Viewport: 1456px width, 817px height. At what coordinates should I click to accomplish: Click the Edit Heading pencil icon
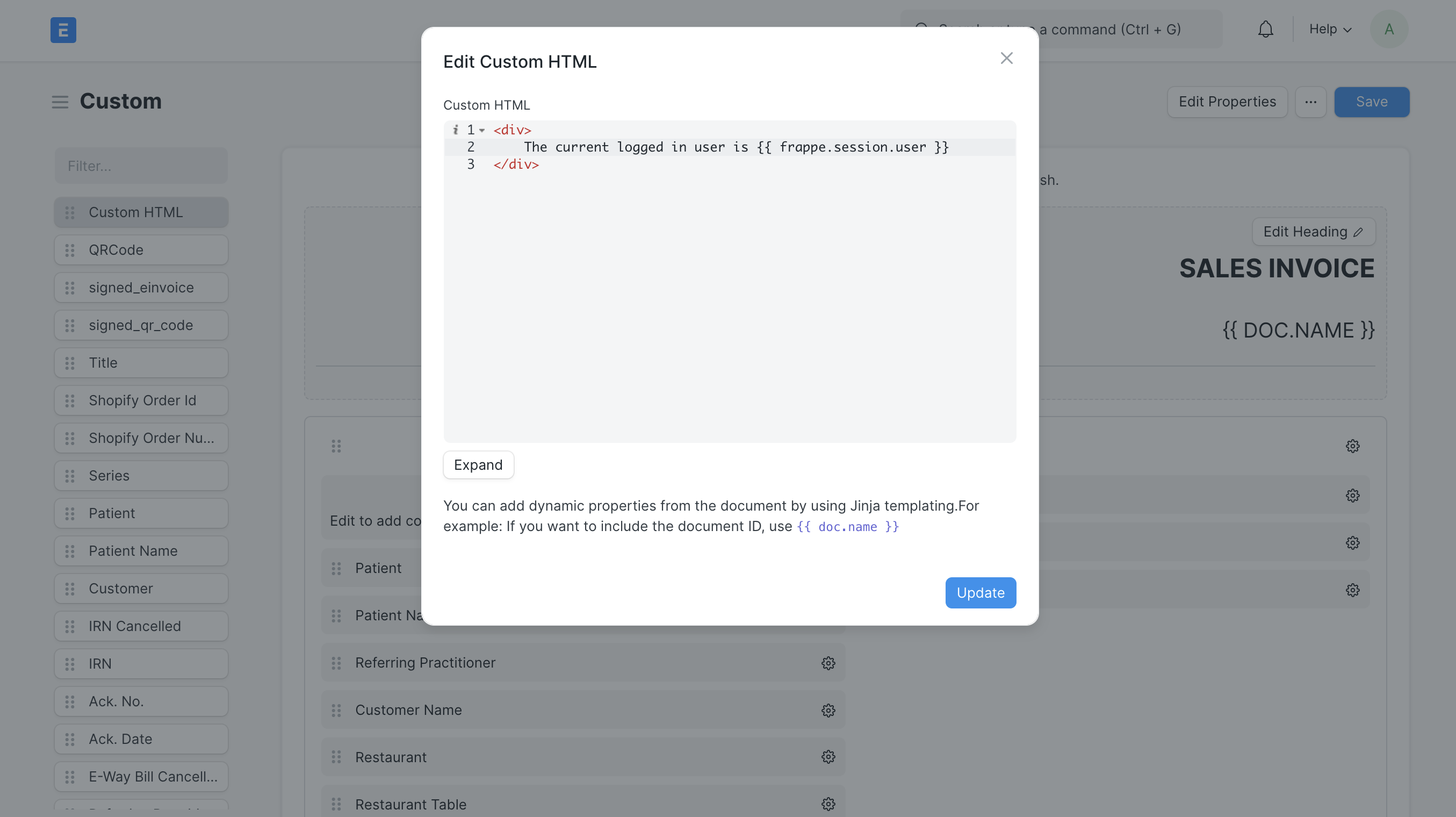coord(1358,231)
